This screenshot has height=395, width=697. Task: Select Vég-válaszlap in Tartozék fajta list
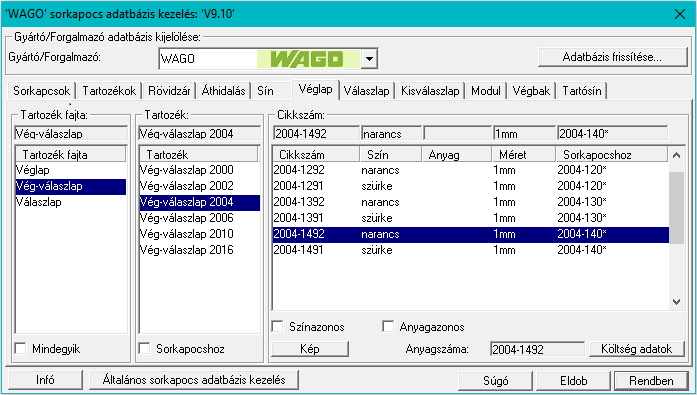coord(71,186)
